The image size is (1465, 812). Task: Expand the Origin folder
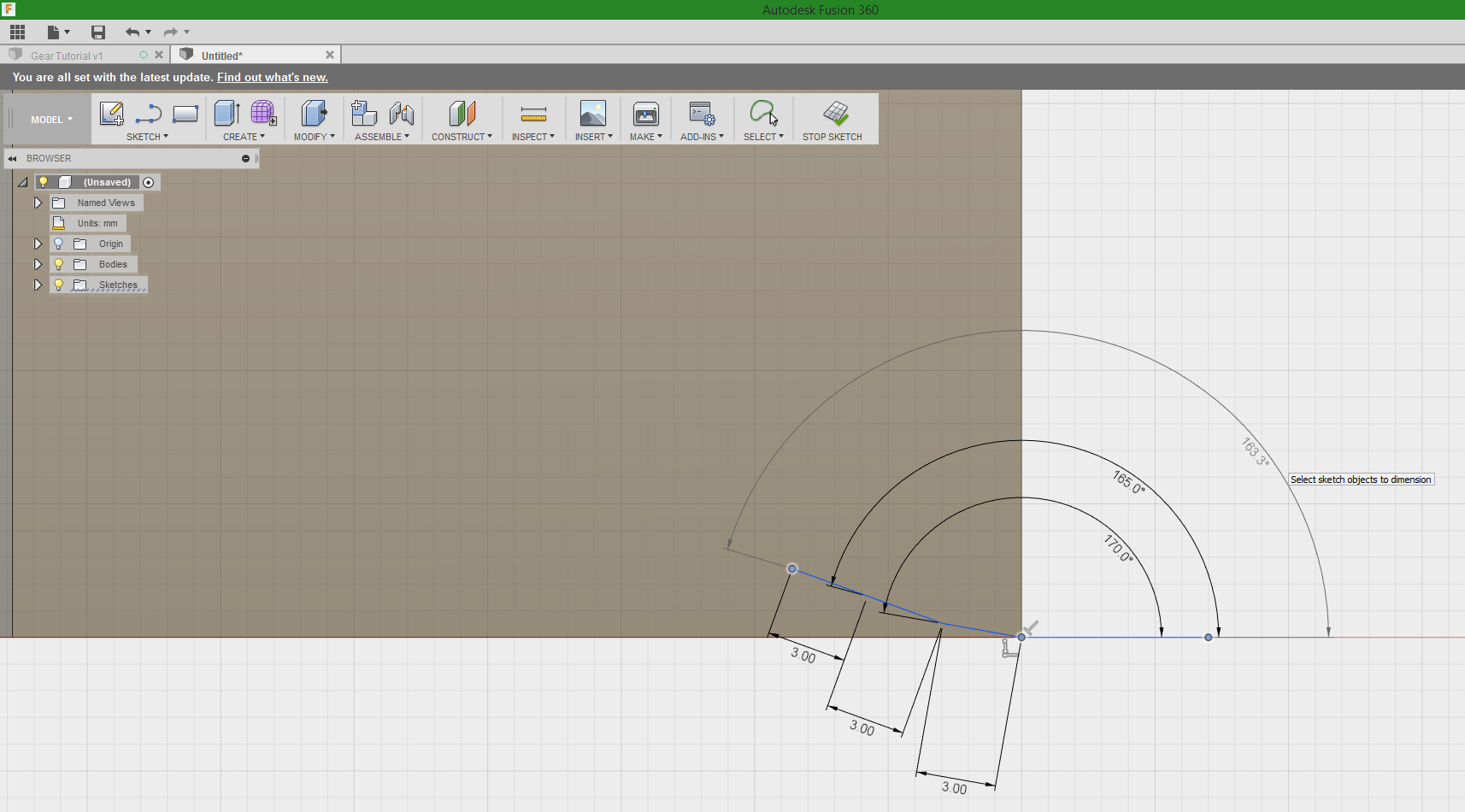(x=38, y=244)
